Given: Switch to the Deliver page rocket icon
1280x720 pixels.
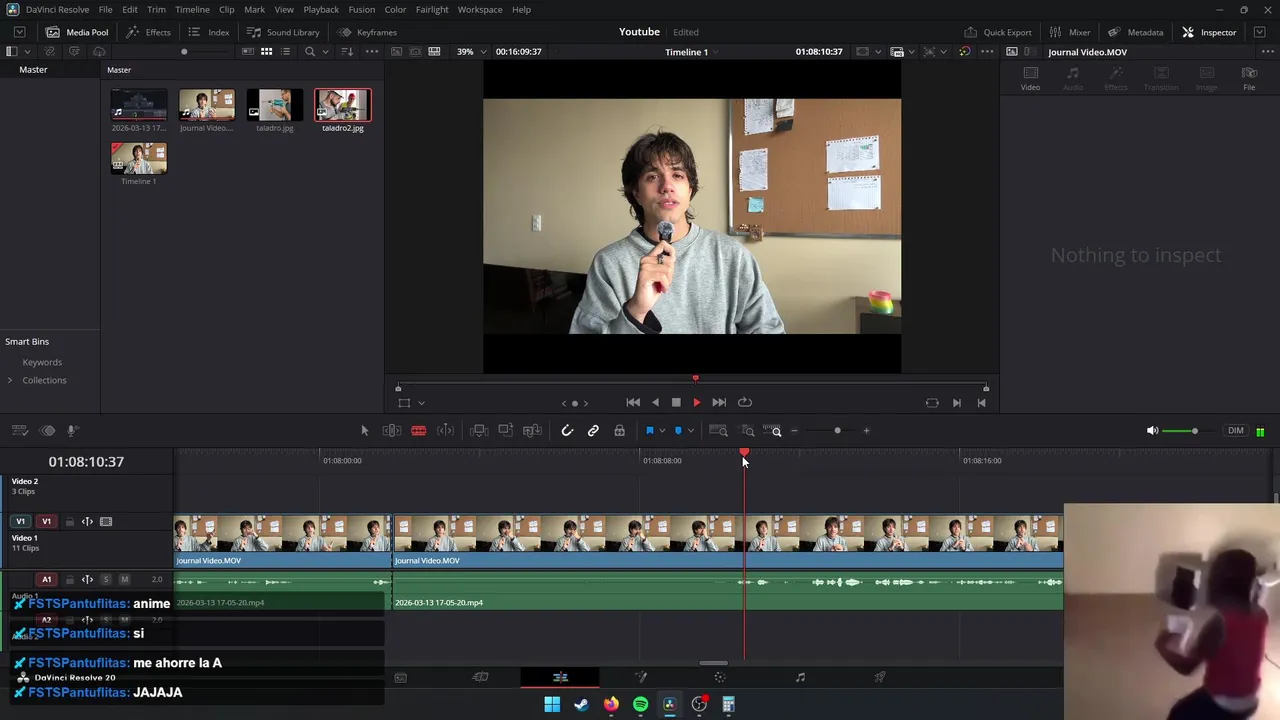Looking at the screenshot, I should (x=880, y=677).
